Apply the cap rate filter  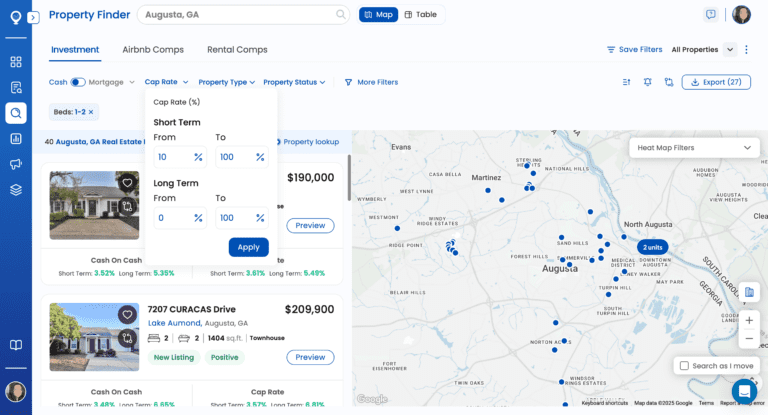coord(248,247)
